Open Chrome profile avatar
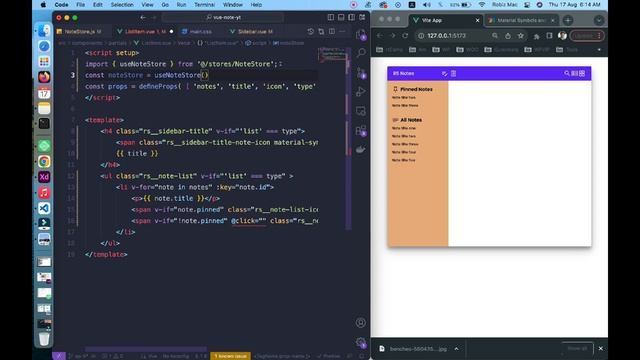Image resolution: width=640 pixels, height=360 pixels. pos(562,36)
